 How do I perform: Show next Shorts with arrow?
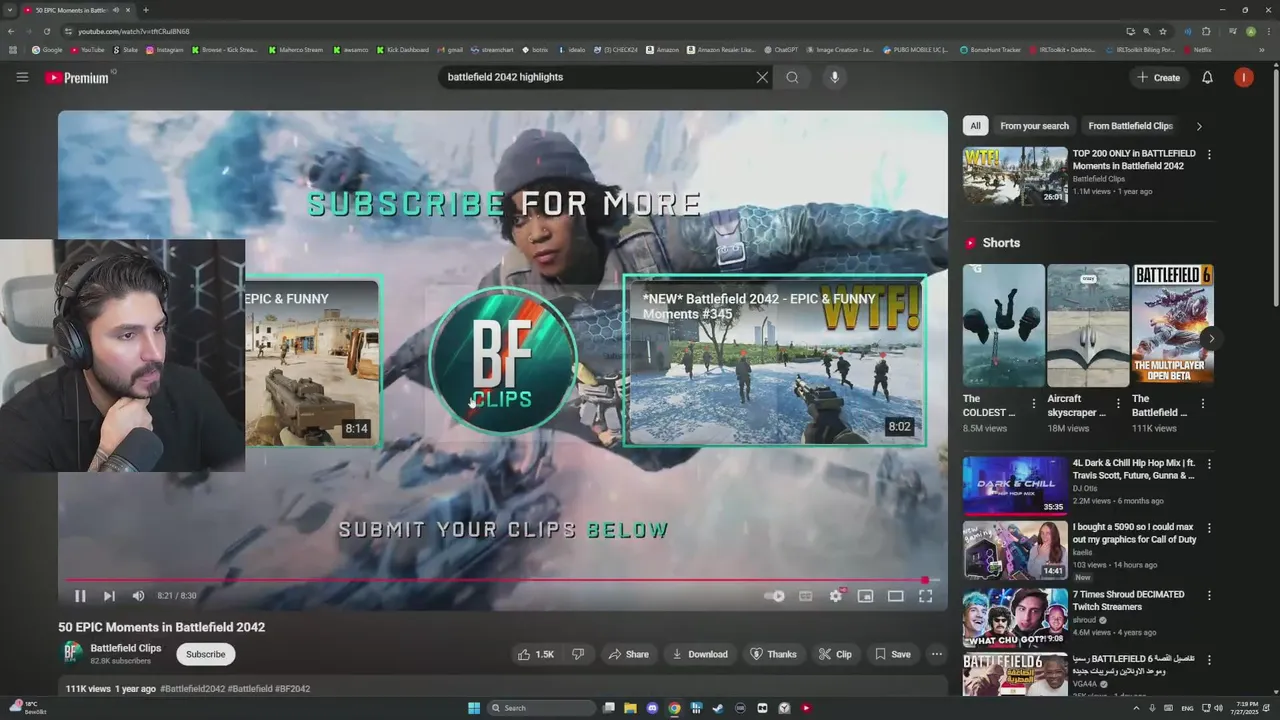pyautogui.click(x=1211, y=338)
